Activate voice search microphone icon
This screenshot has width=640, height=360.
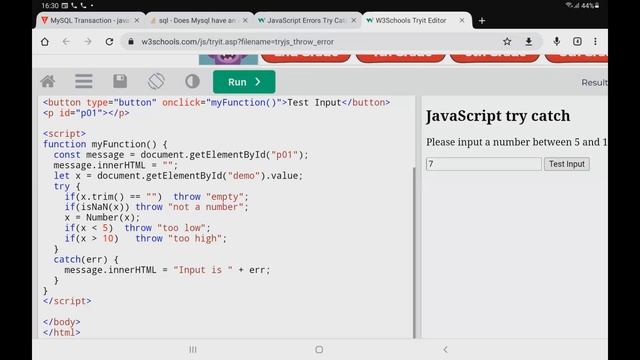click(556, 41)
